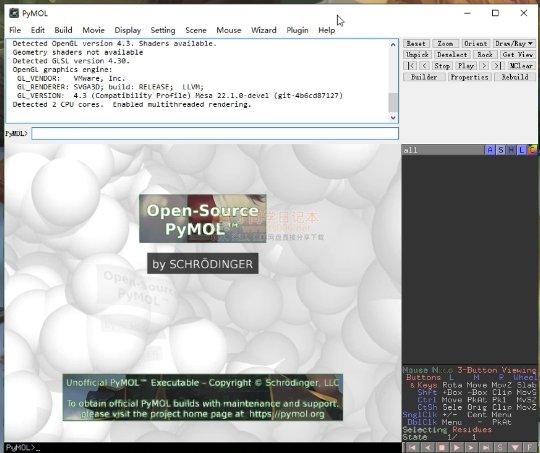
Task: Click the log output scrollbar thumb
Action: tap(393, 102)
